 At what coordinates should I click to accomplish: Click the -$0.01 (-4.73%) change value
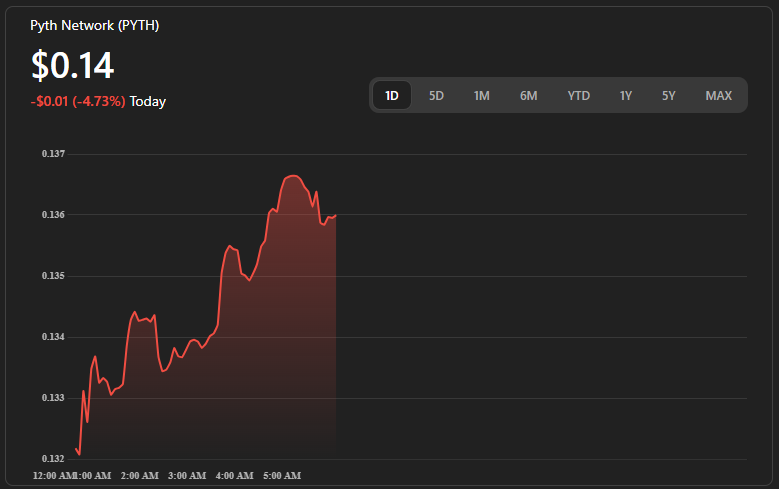[x=78, y=101]
